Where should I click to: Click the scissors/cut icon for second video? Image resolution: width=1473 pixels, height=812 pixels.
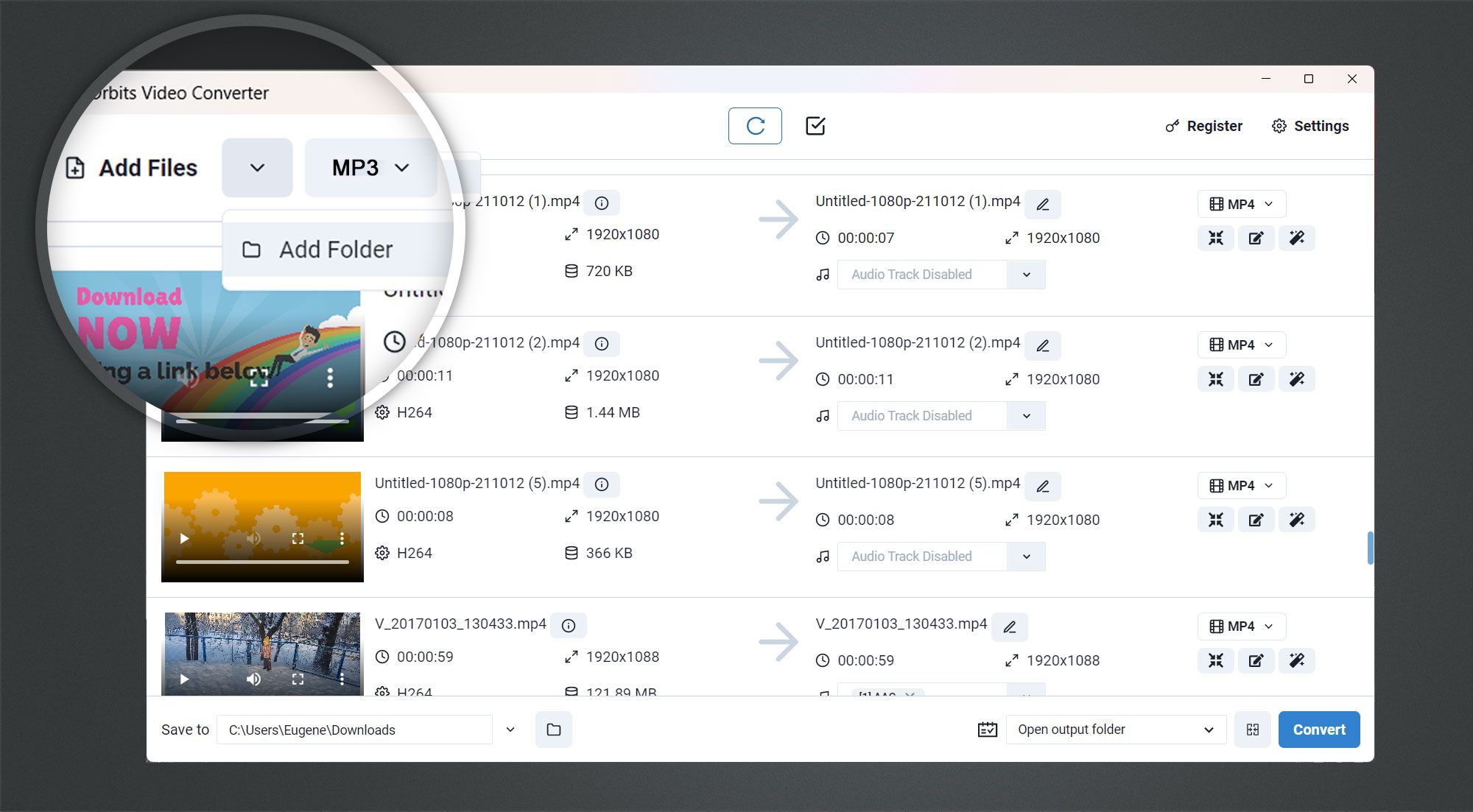1217,379
